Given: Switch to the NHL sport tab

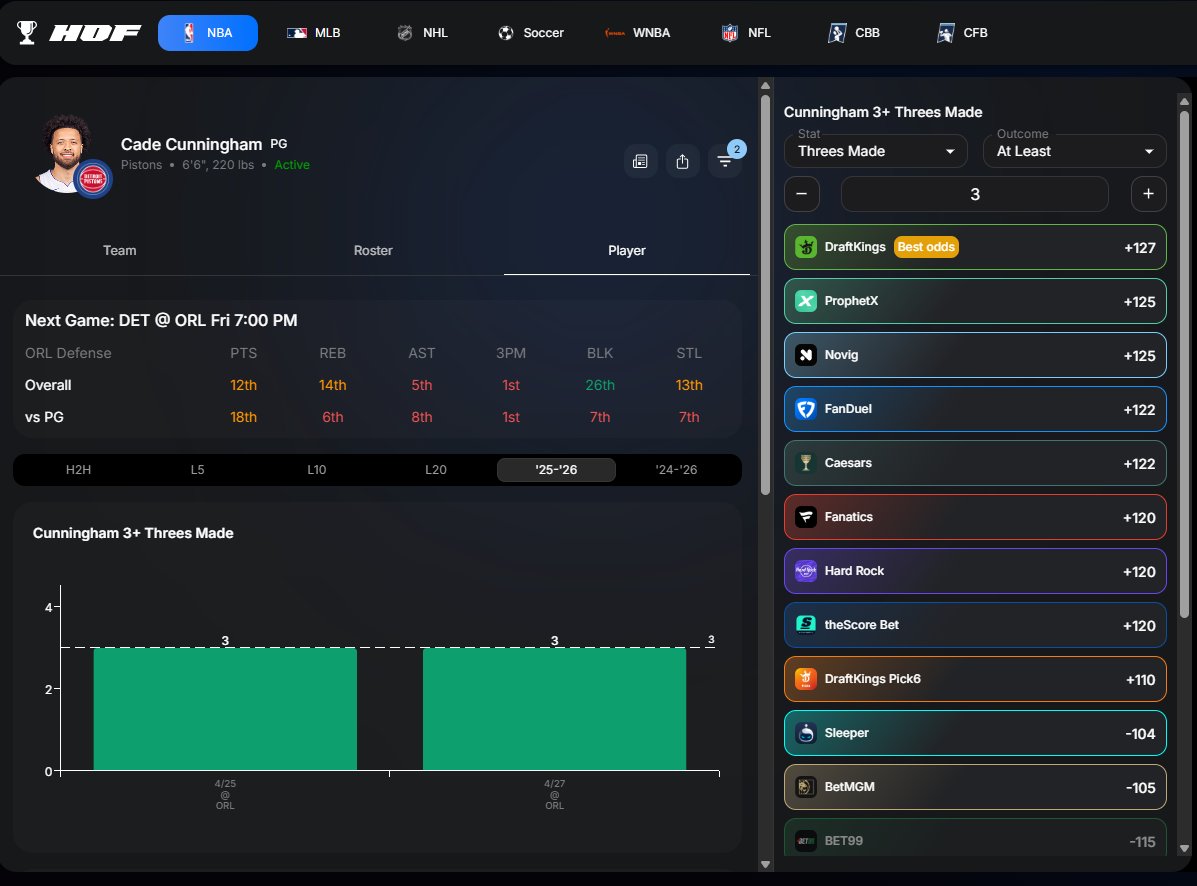Looking at the screenshot, I should (x=422, y=33).
